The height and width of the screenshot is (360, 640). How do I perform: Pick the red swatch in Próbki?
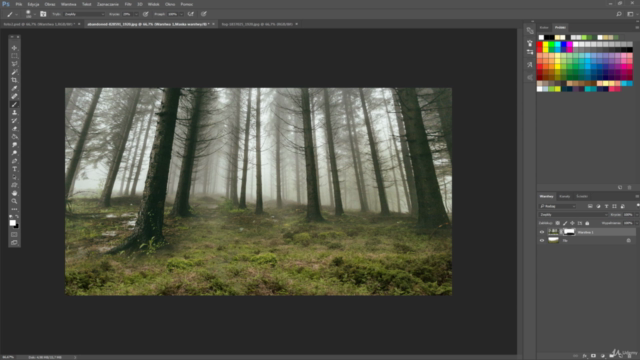pos(540,44)
